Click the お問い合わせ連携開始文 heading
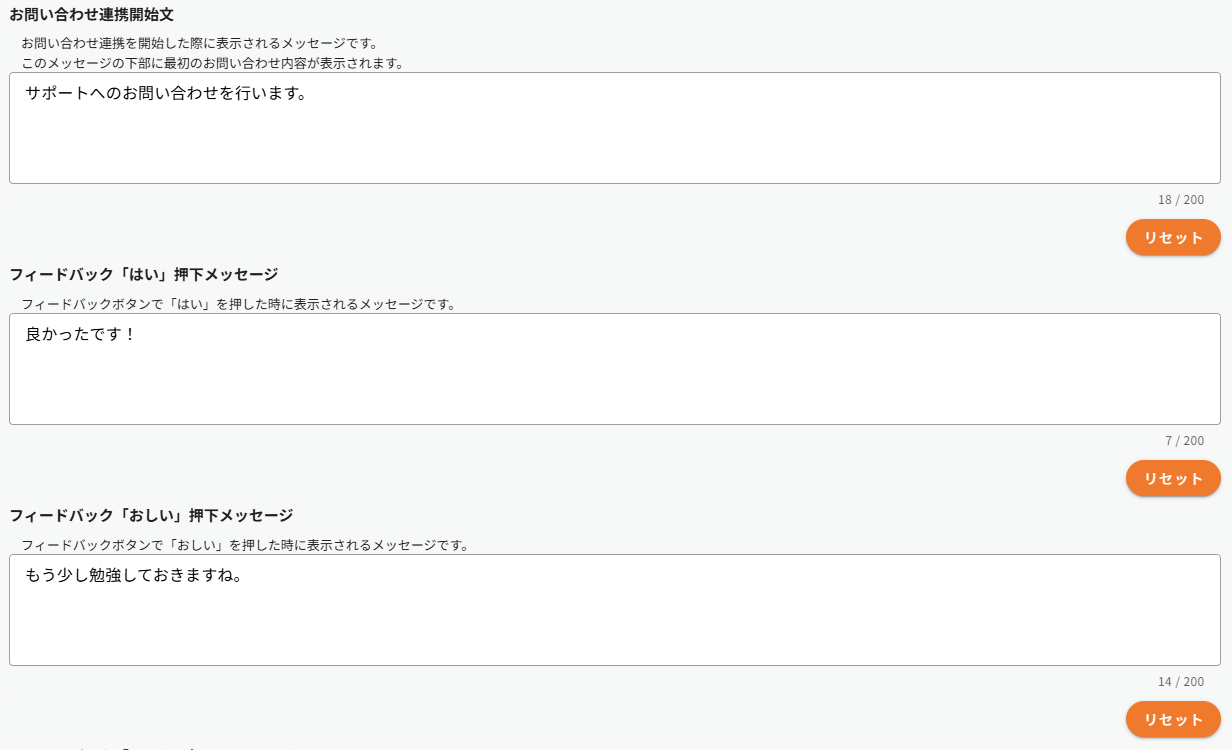This screenshot has width=1232, height=750. point(92,15)
